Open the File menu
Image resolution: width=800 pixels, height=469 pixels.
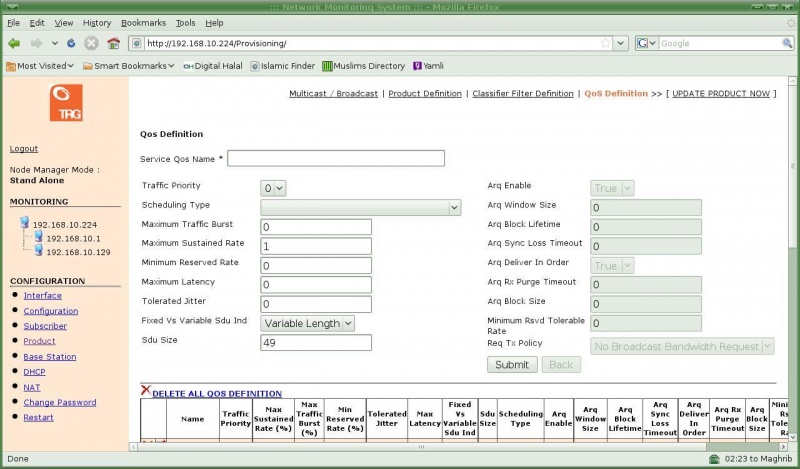click(x=13, y=23)
